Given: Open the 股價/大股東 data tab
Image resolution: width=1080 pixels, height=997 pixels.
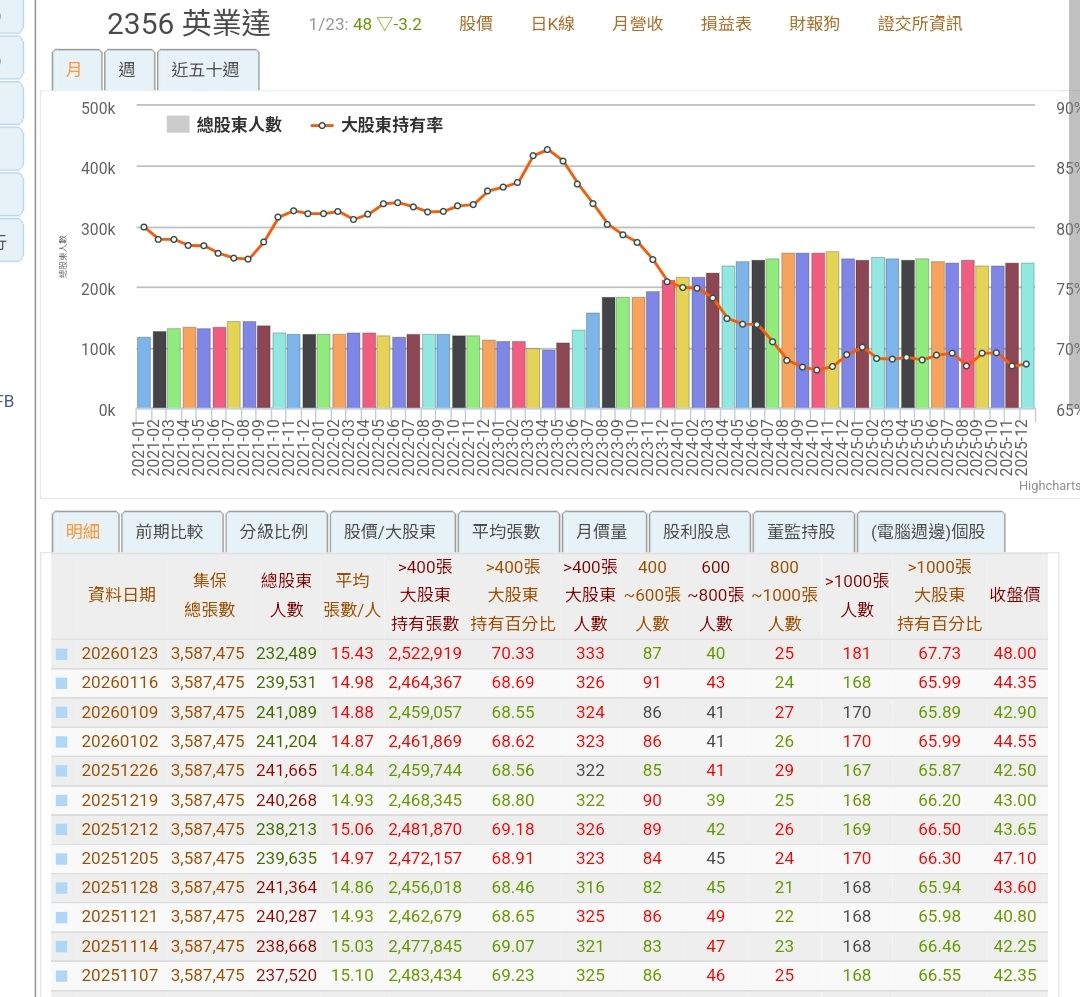Looking at the screenshot, I should (x=388, y=533).
